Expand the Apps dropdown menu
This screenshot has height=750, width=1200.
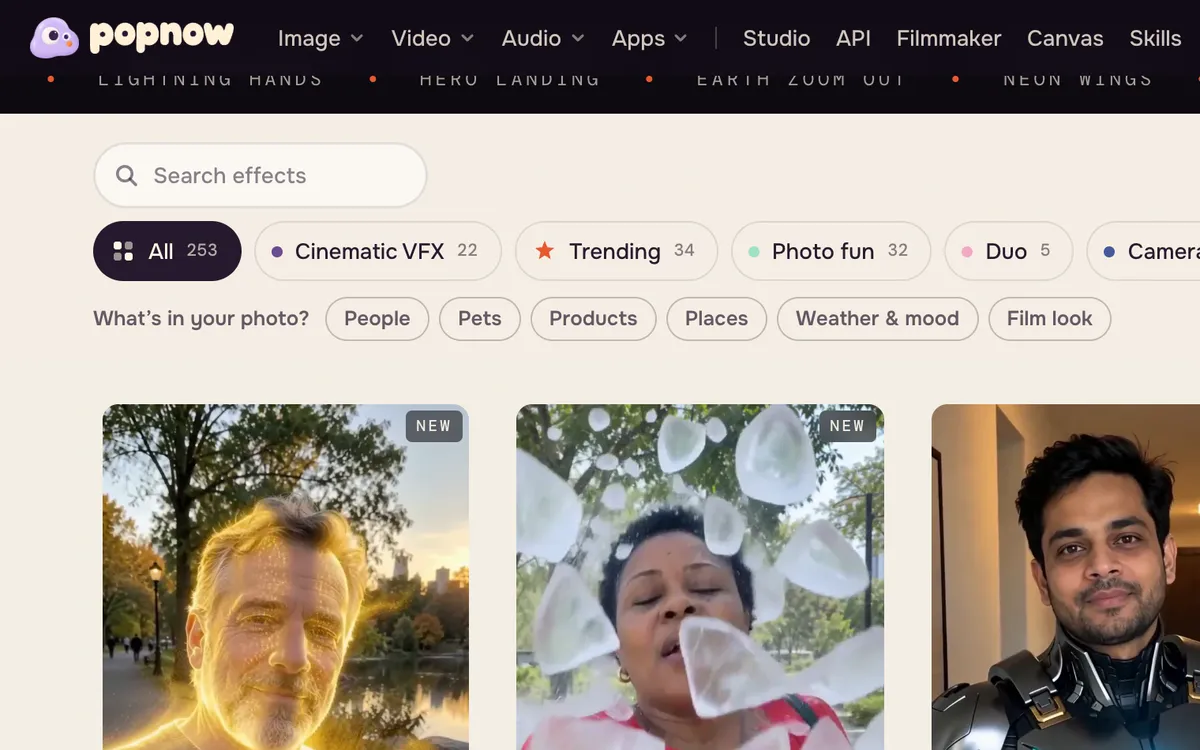(x=650, y=39)
